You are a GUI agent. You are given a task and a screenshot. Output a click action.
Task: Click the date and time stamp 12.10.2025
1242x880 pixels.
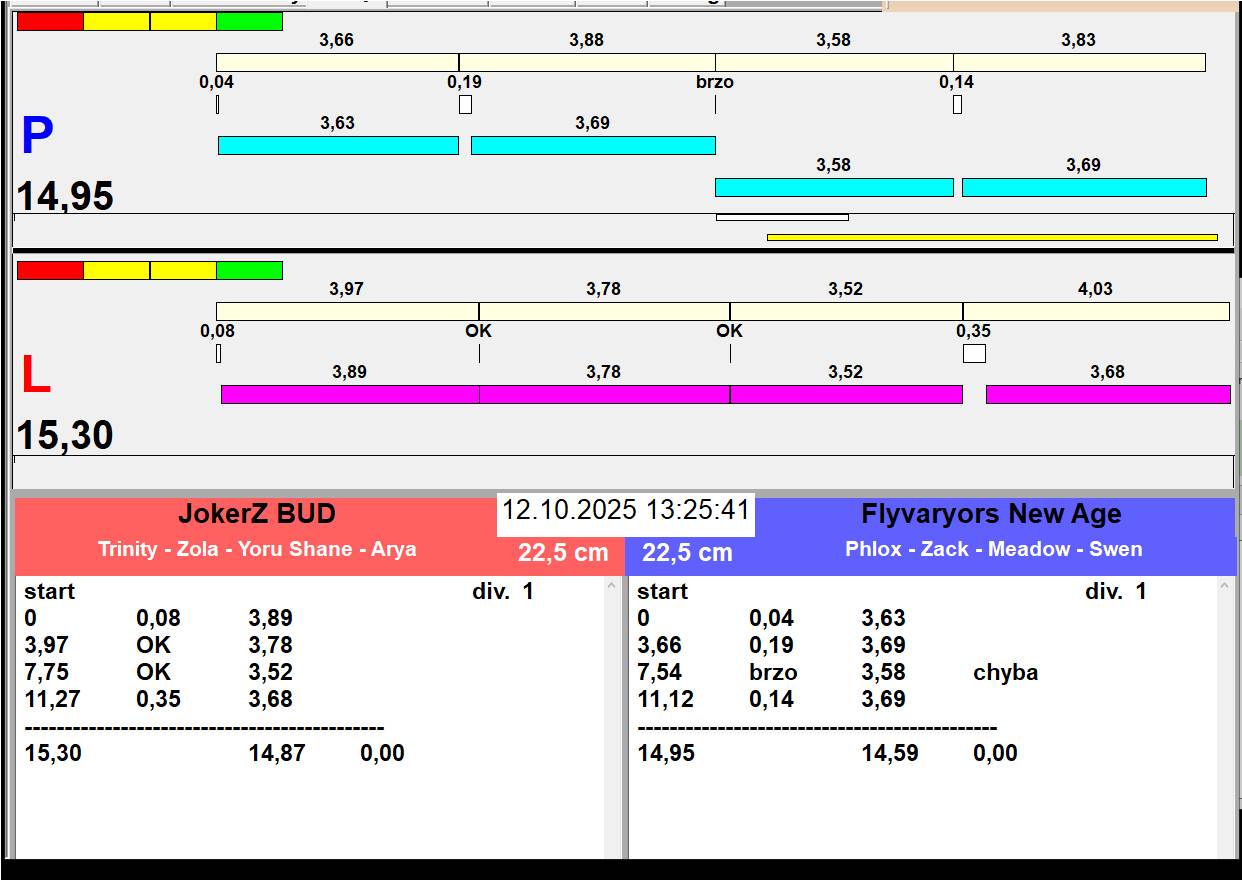tap(625, 510)
